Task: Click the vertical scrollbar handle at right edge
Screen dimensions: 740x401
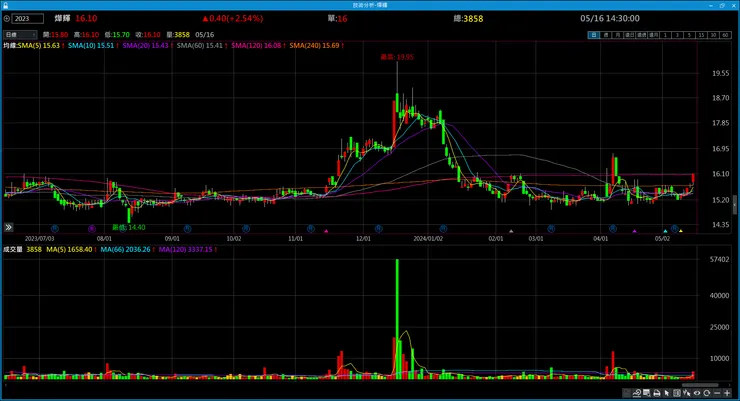Action: (734, 206)
